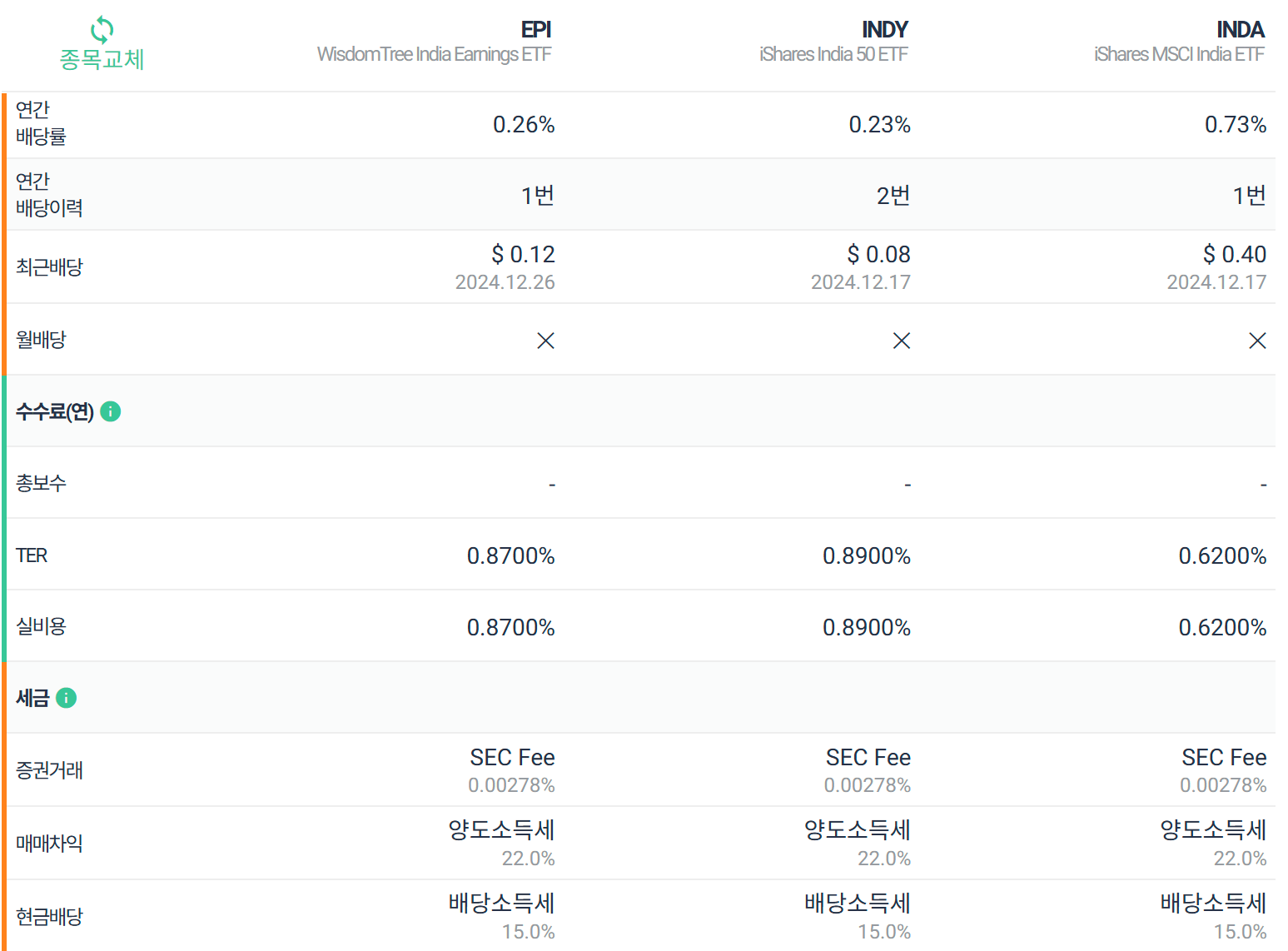Click INDA's TER value 0.6200%

(1223, 555)
